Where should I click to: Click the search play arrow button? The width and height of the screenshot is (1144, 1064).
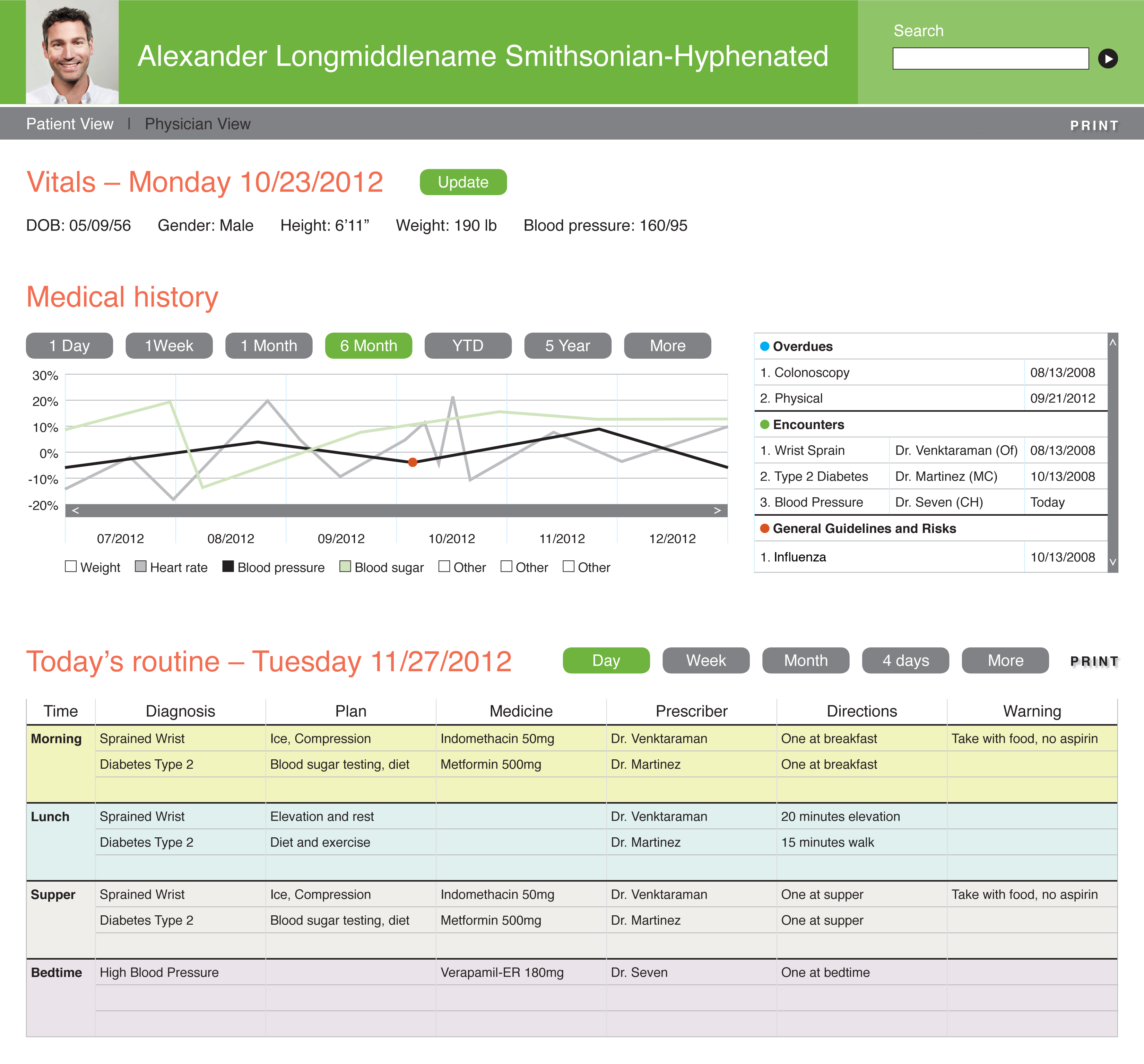click(1107, 59)
